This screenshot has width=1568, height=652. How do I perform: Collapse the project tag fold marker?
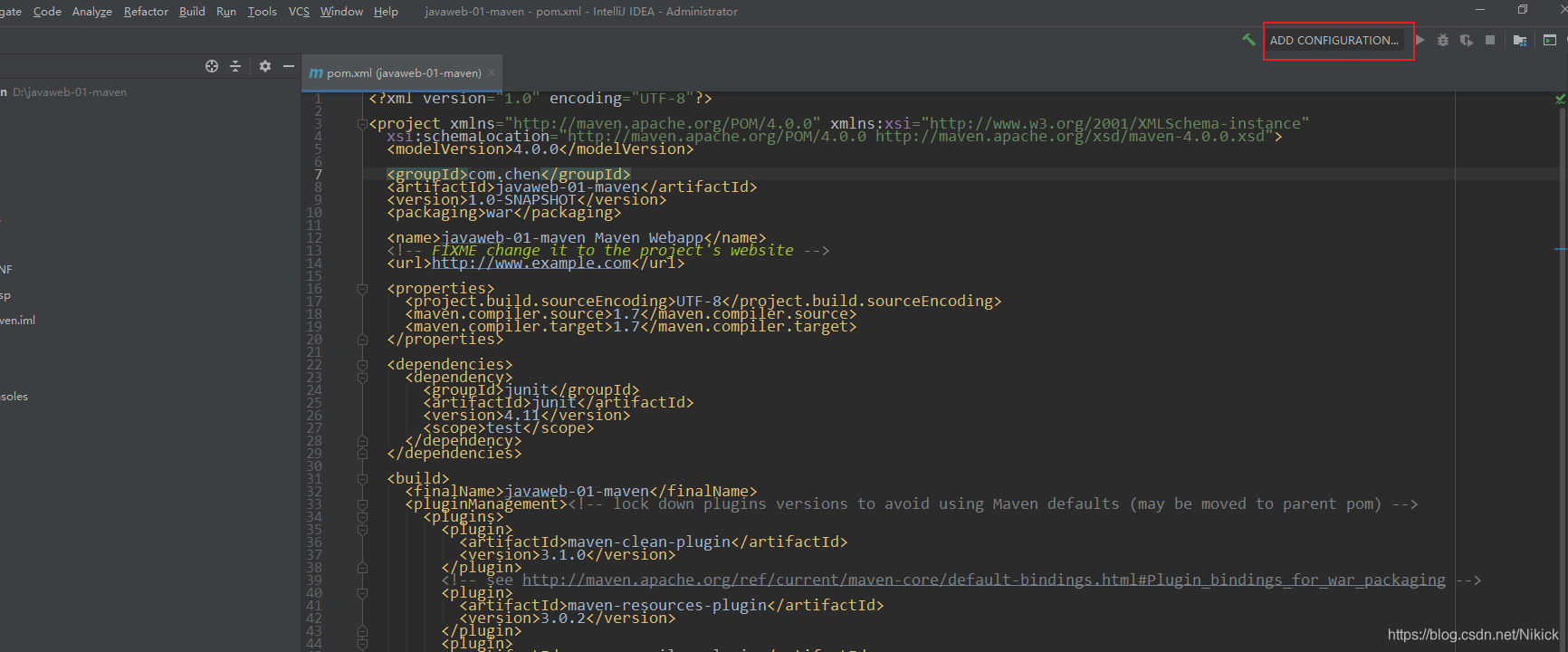click(x=362, y=124)
